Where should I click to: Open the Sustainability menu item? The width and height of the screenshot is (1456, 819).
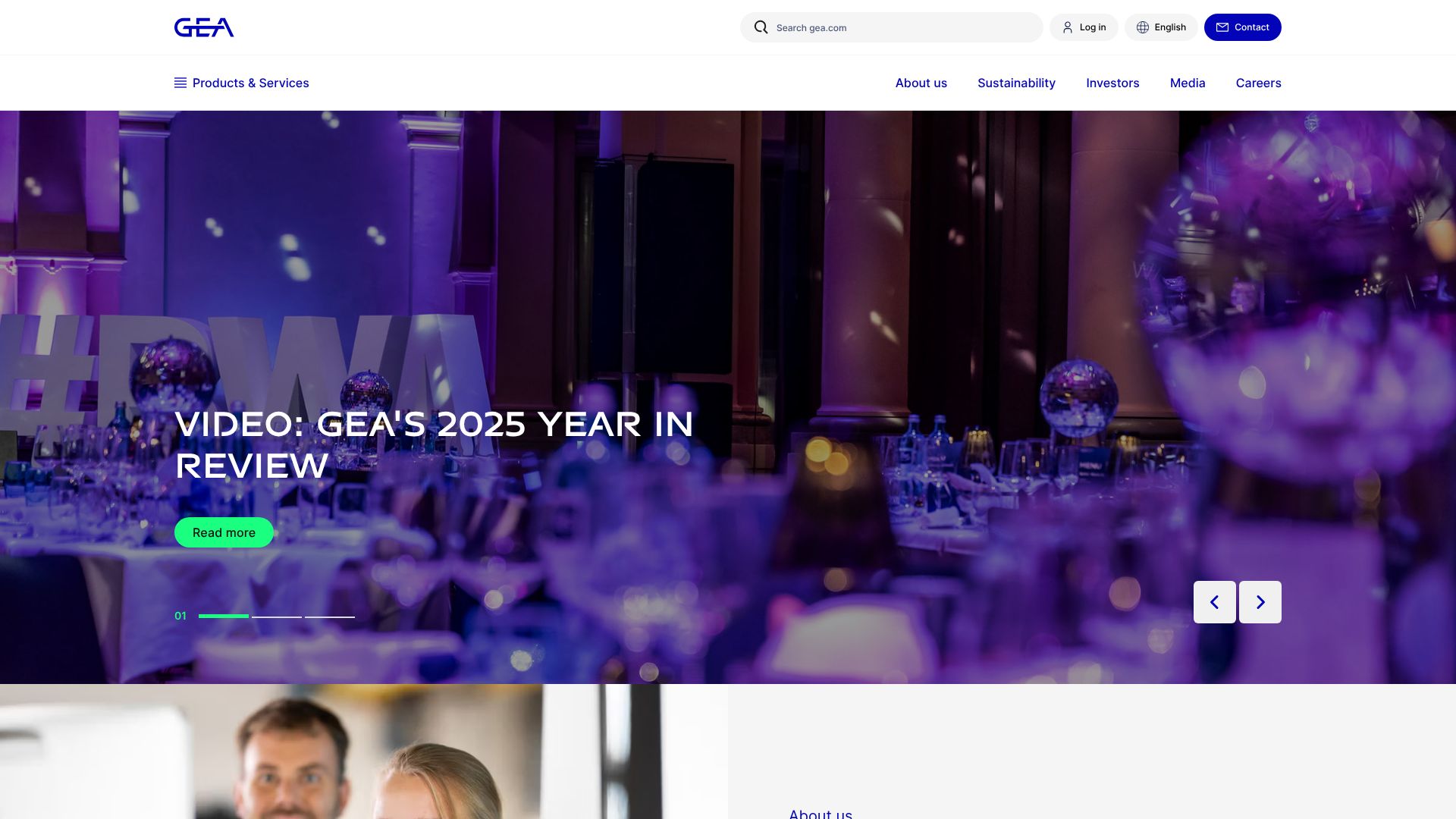(1016, 83)
